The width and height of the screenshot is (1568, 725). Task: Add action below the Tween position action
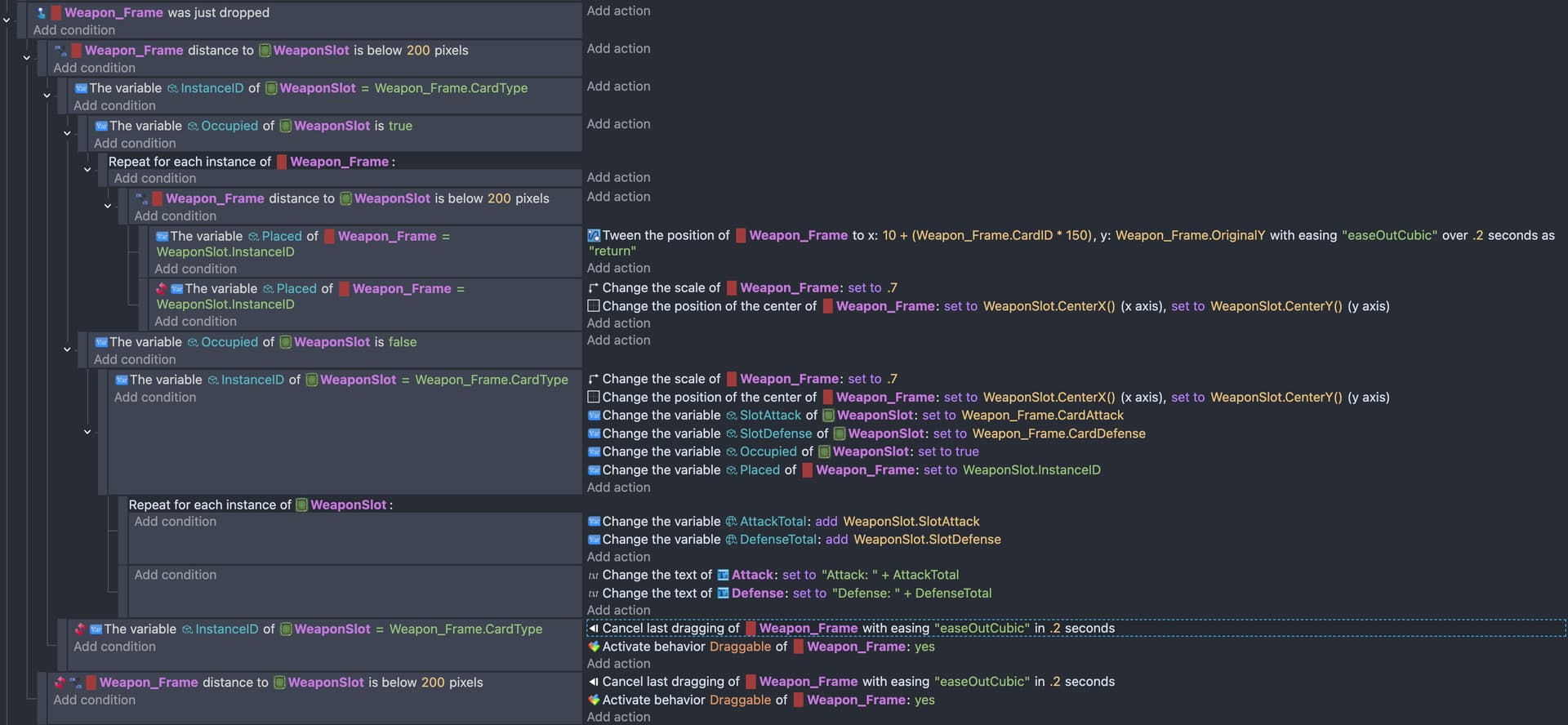(618, 268)
